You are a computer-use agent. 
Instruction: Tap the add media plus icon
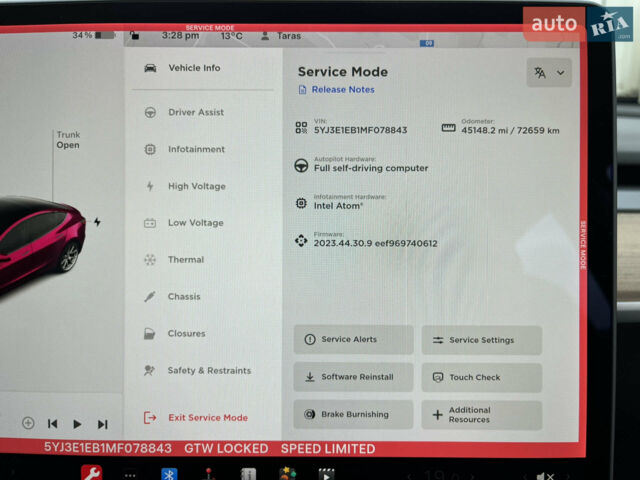(x=28, y=423)
